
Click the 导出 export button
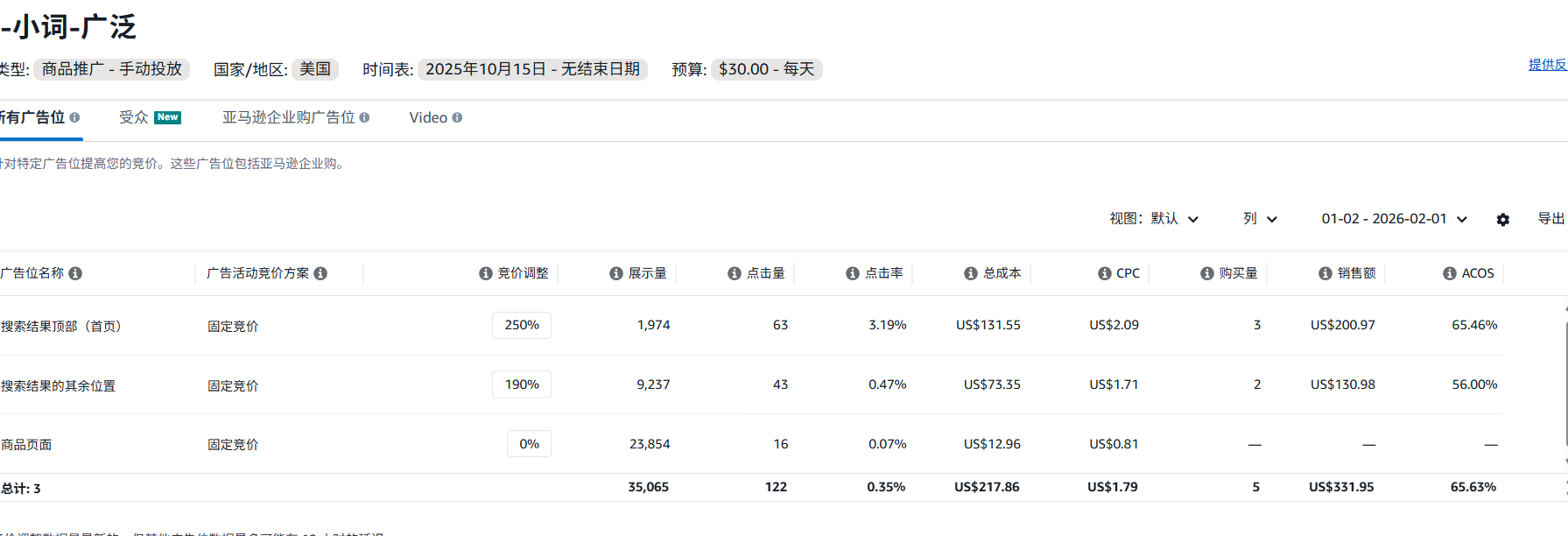[1550, 219]
